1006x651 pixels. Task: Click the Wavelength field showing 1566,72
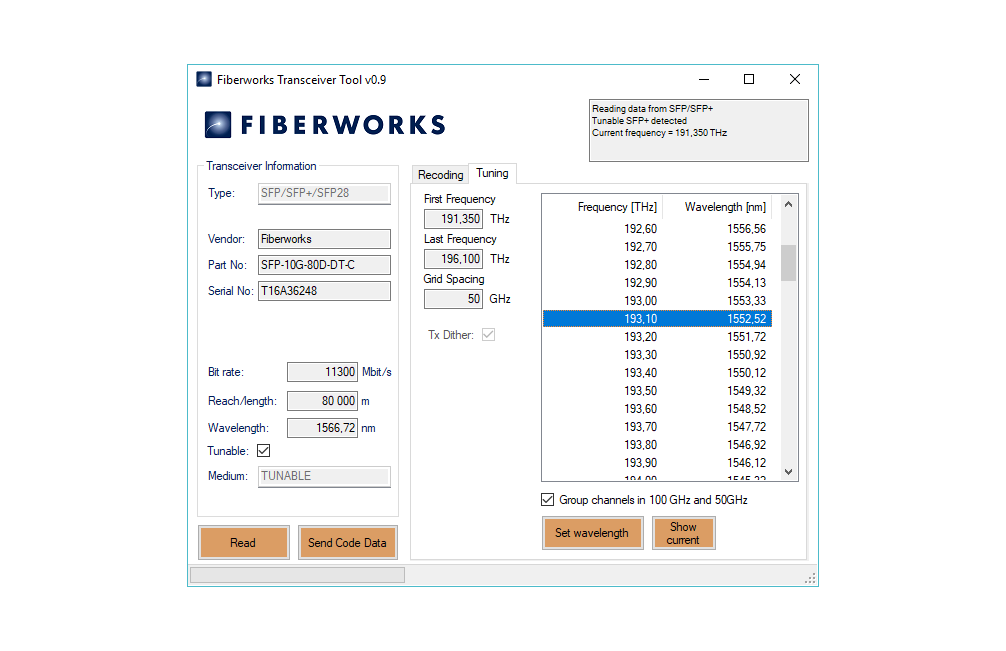click(322, 428)
